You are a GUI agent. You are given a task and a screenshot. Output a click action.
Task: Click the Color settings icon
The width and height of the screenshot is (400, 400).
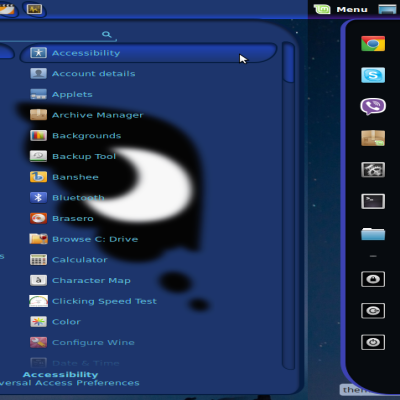click(38, 321)
